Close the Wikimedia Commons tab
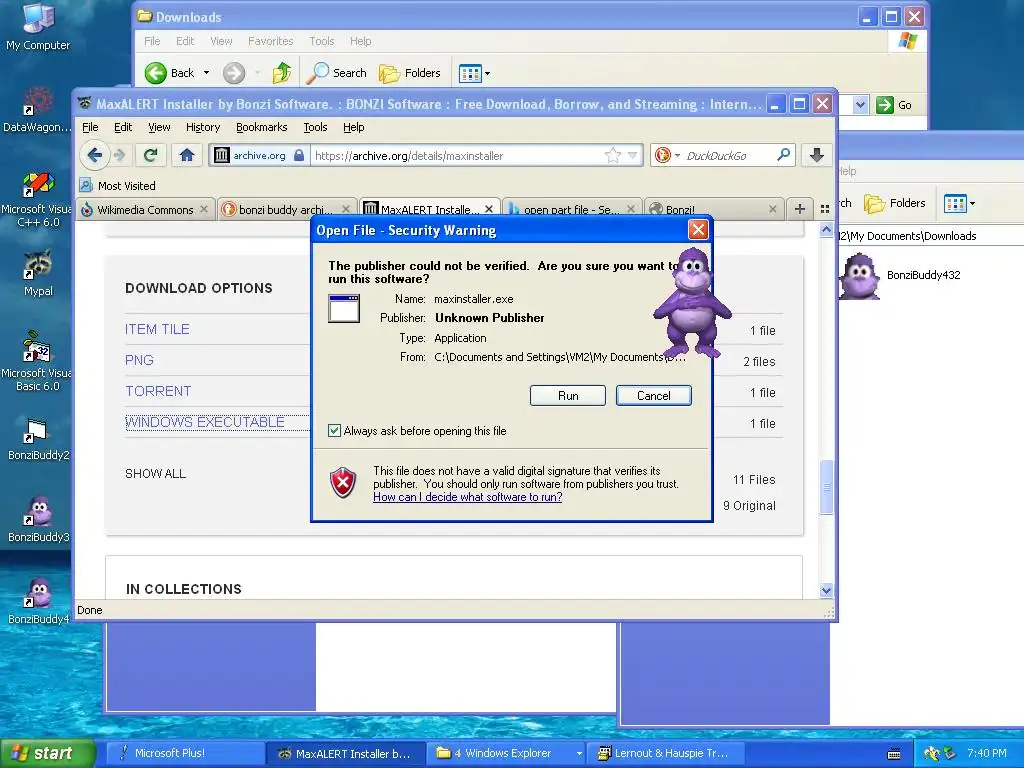1024x768 pixels. click(204, 209)
